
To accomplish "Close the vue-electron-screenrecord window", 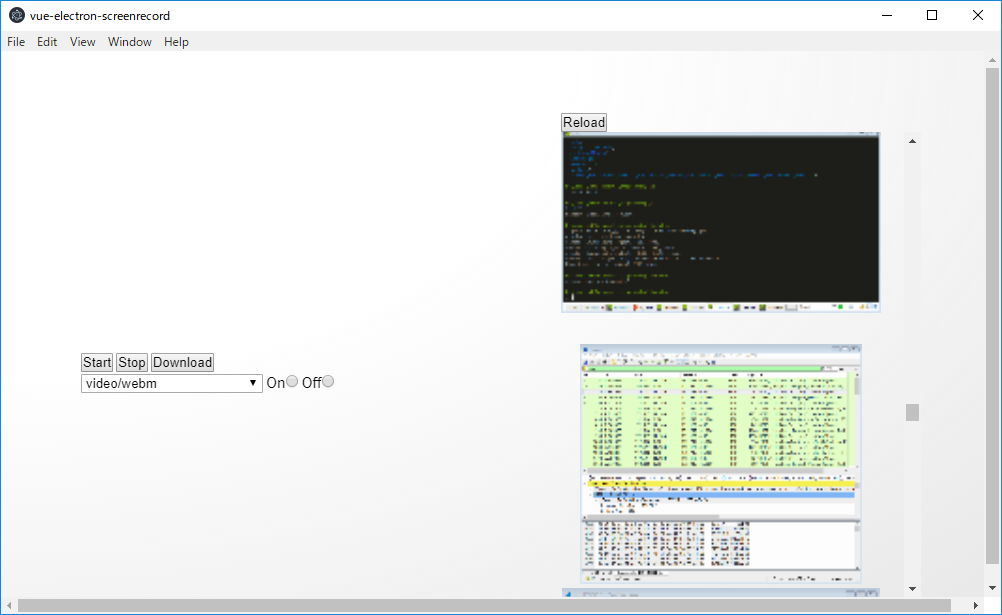I will [x=978, y=15].
